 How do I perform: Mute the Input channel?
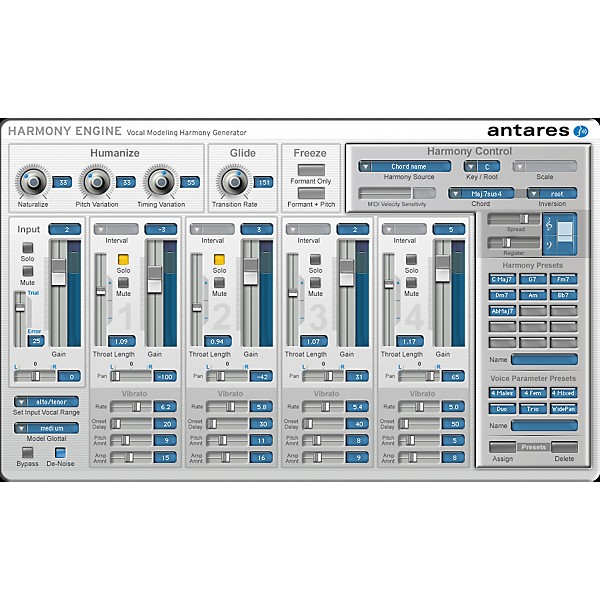pos(28,271)
